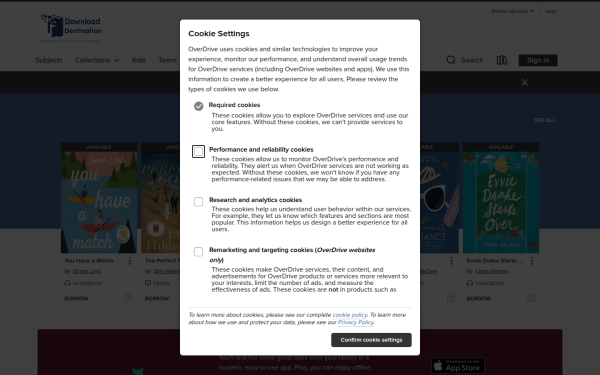
Task: Open the Subjects menu
Action: (49, 60)
